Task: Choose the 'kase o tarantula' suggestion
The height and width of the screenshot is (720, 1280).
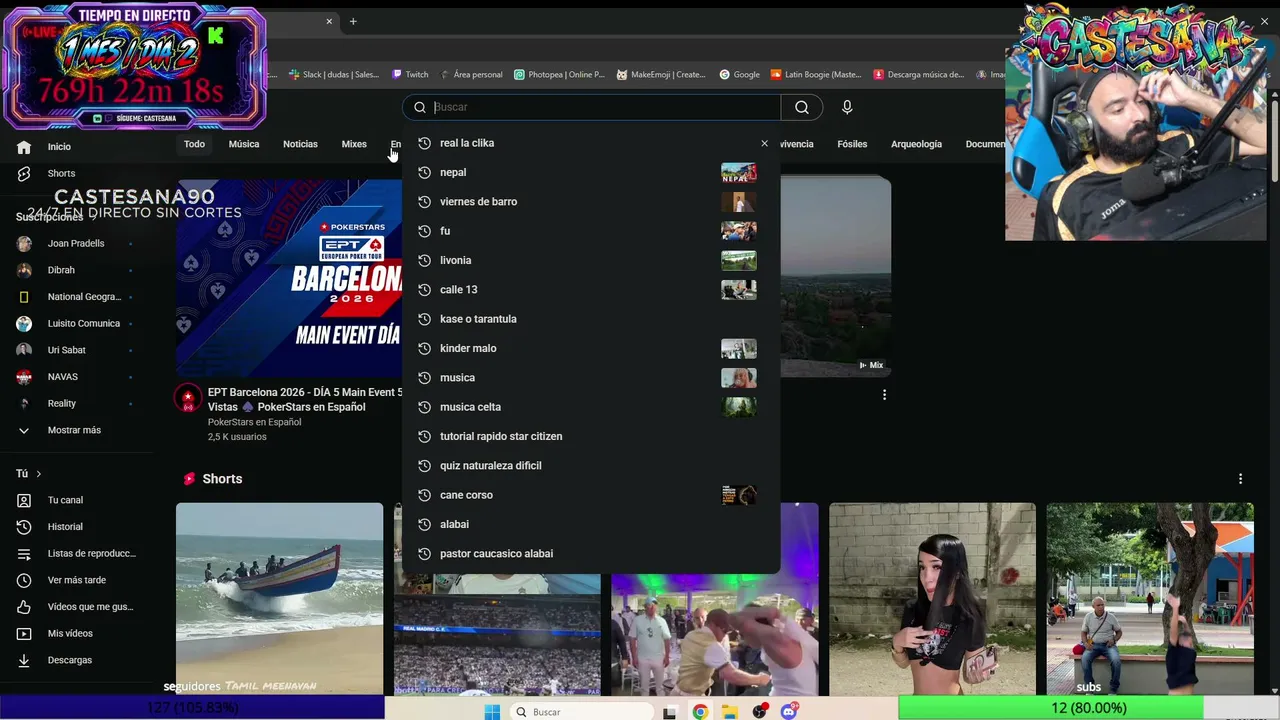Action: pyautogui.click(x=591, y=319)
